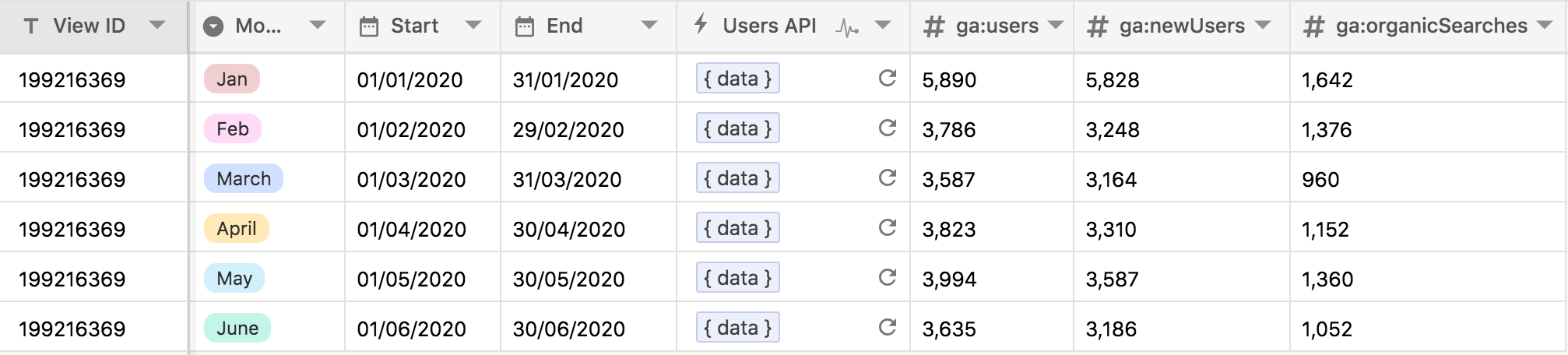Select the ga:users cell showing 3,994

992,279
